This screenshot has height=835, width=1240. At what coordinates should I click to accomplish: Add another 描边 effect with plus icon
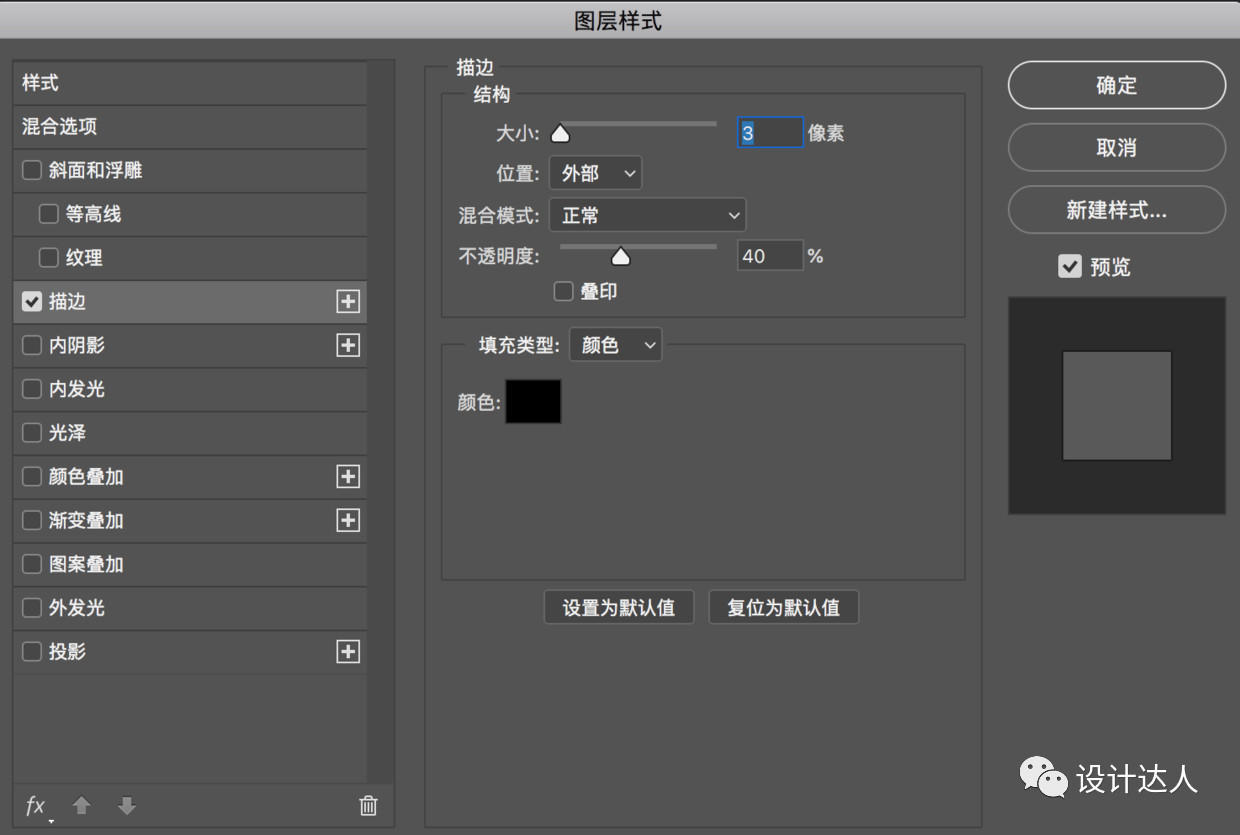348,302
